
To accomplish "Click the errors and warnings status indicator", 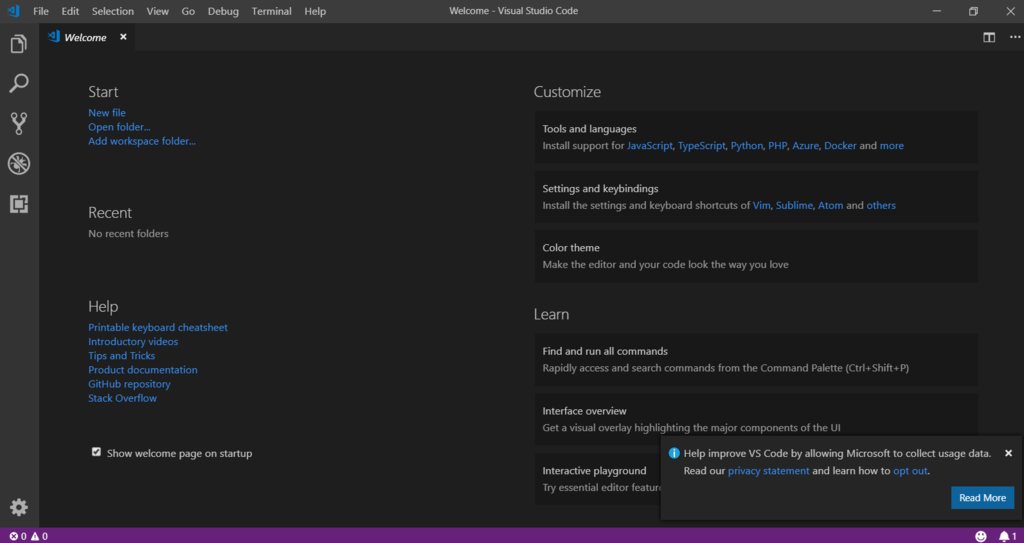I will coord(28,536).
